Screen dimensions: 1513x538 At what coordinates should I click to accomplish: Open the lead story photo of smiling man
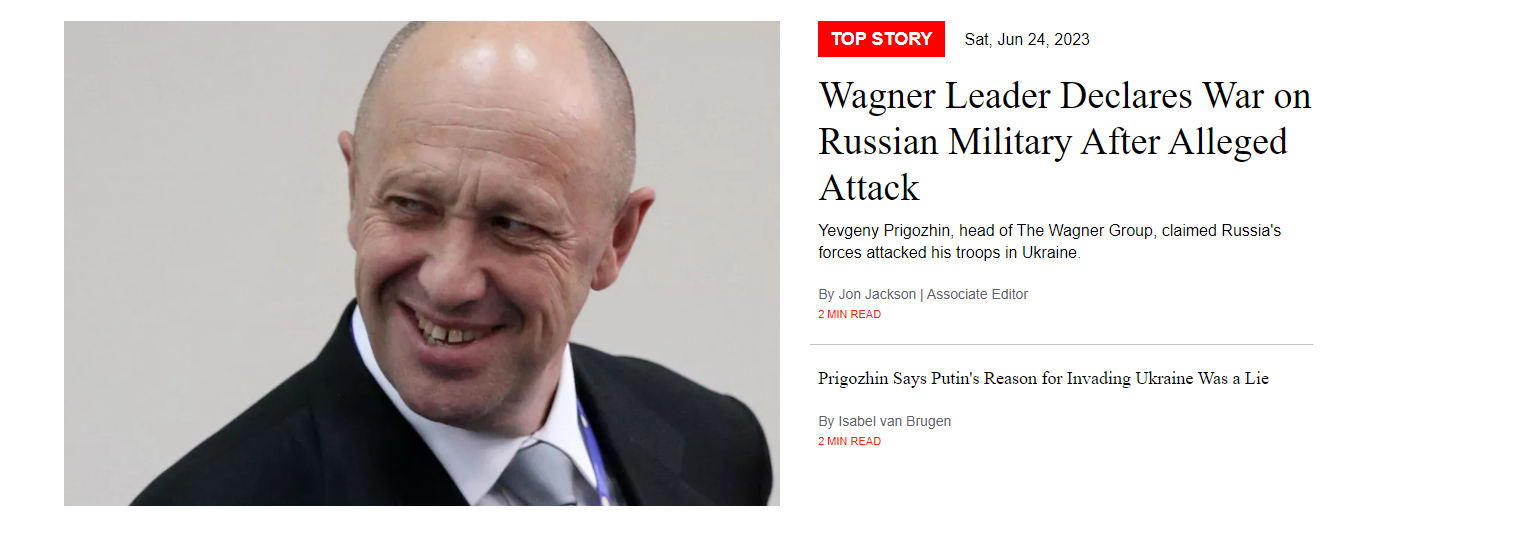tap(421, 263)
